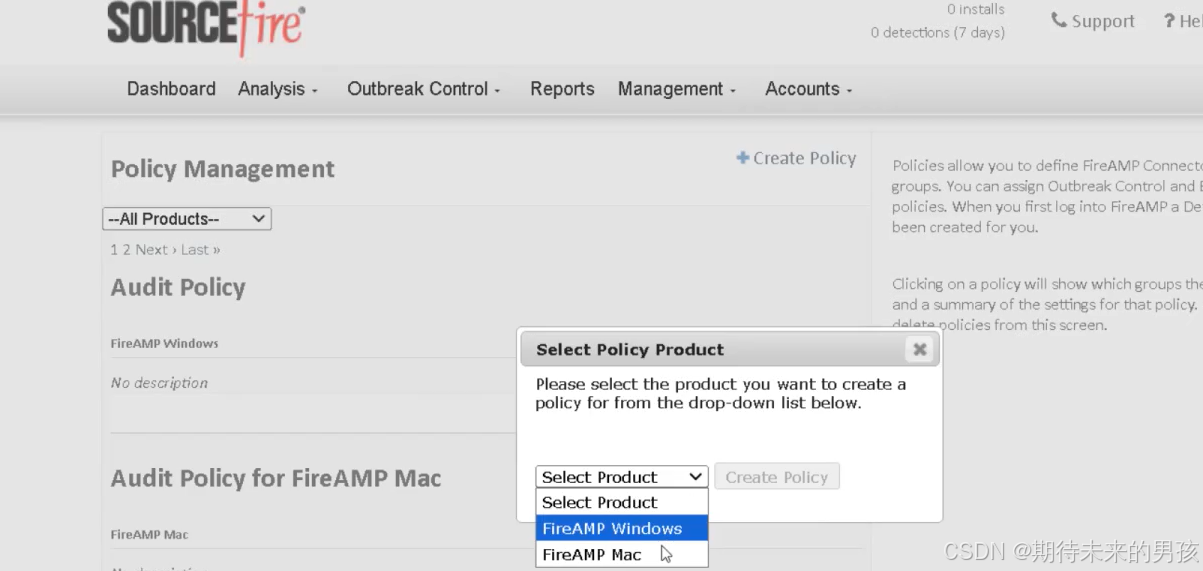This screenshot has width=1203, height=571.
Task: Click the Sourcefire logo
Action: (x=206, y=26)
